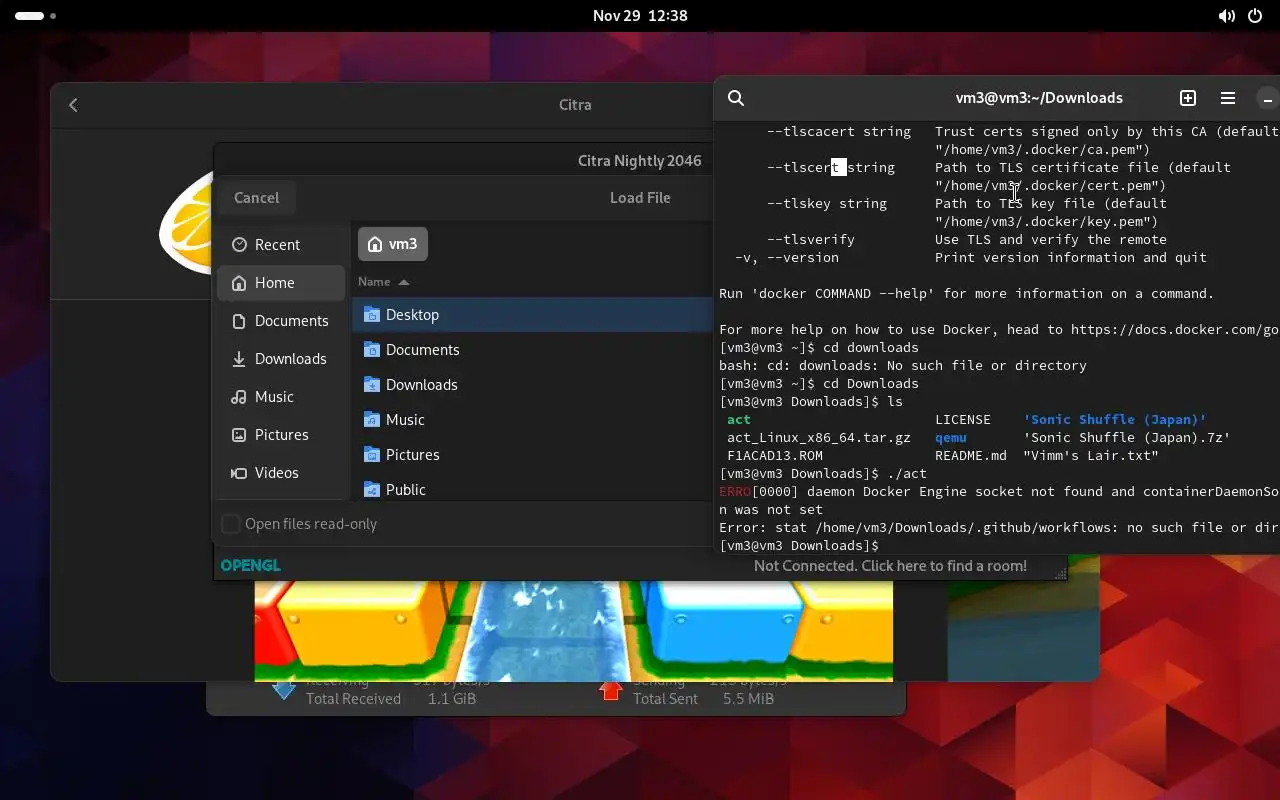Image resolution: width=1280 pixels, height=800 pixels.
Task: Click the Home icon in file dialog sidebar
Action: pyautogui.click(x=239, y=283)
